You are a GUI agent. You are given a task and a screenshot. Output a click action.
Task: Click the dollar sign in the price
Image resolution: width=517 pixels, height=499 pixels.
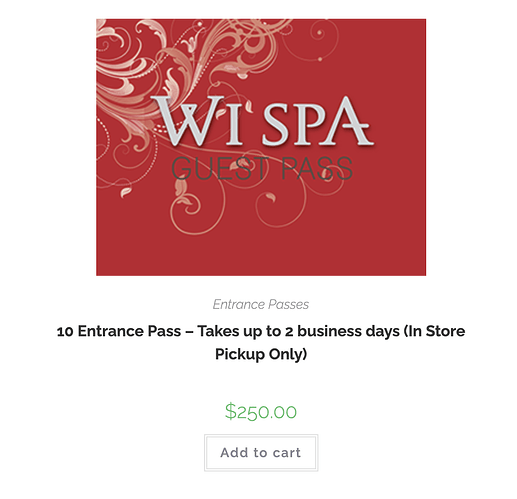(230, 411)
